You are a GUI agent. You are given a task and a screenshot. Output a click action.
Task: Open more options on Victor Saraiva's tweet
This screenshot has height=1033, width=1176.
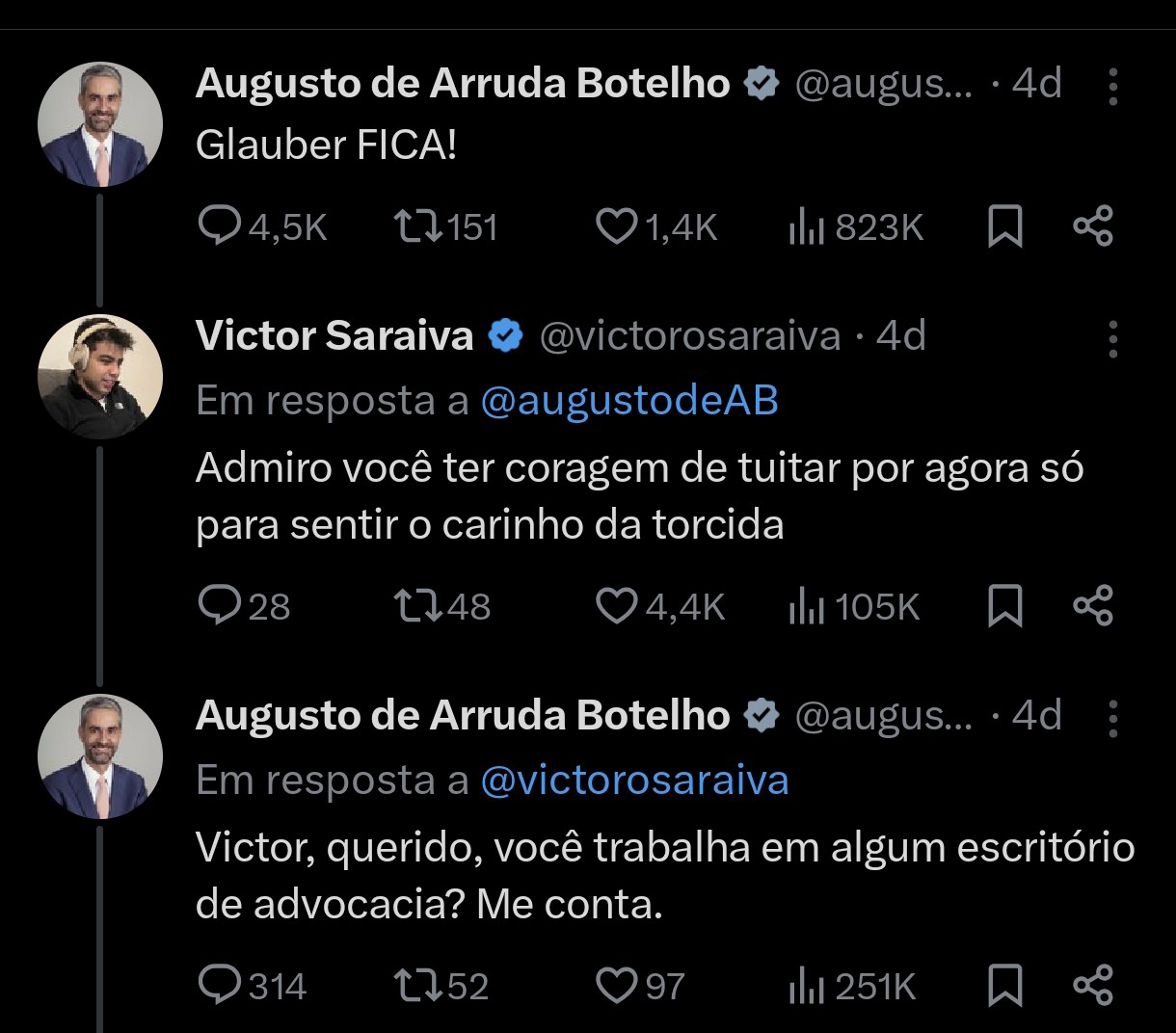point(1113,339)
